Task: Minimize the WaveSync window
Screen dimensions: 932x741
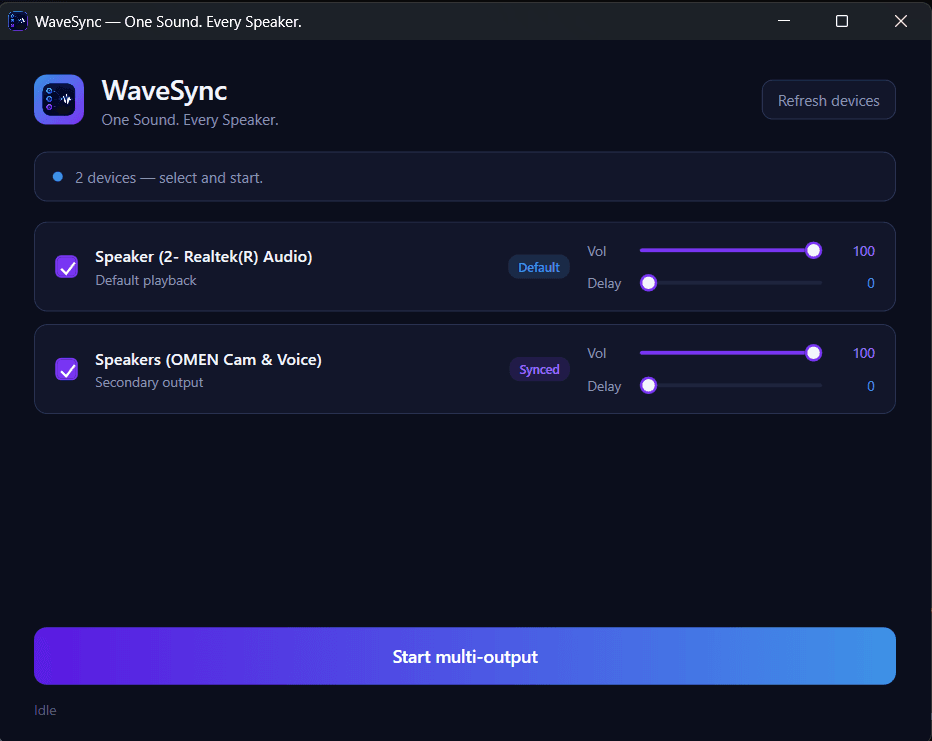Action: [x=784, y=21]
